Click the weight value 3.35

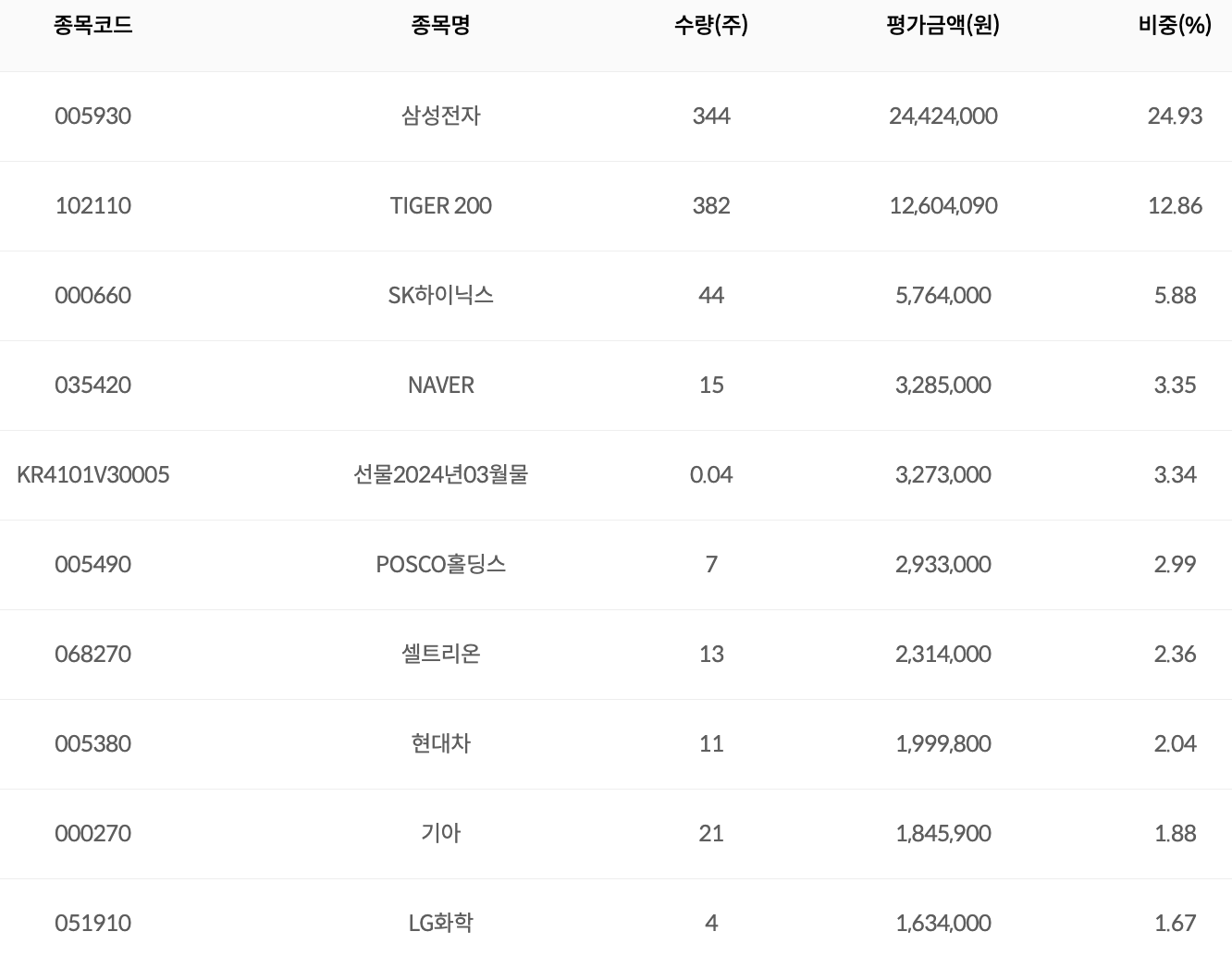coord(1175,385)
